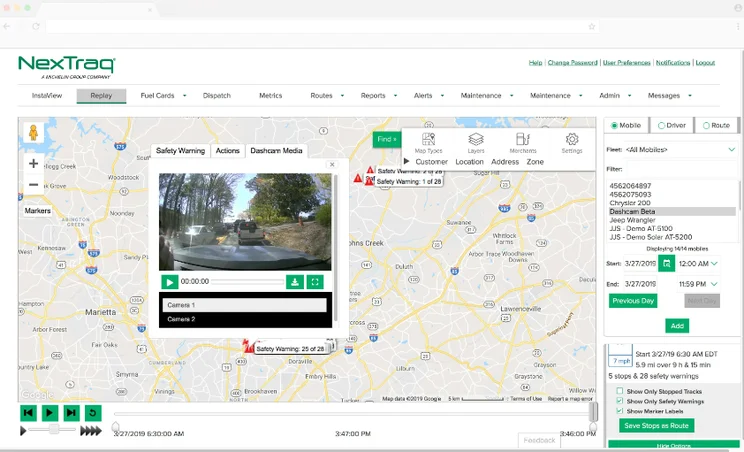The width and height of the screenshot is (744, 452).
Task: Close the dashcam media popup
Action: [x=332, y=165]
